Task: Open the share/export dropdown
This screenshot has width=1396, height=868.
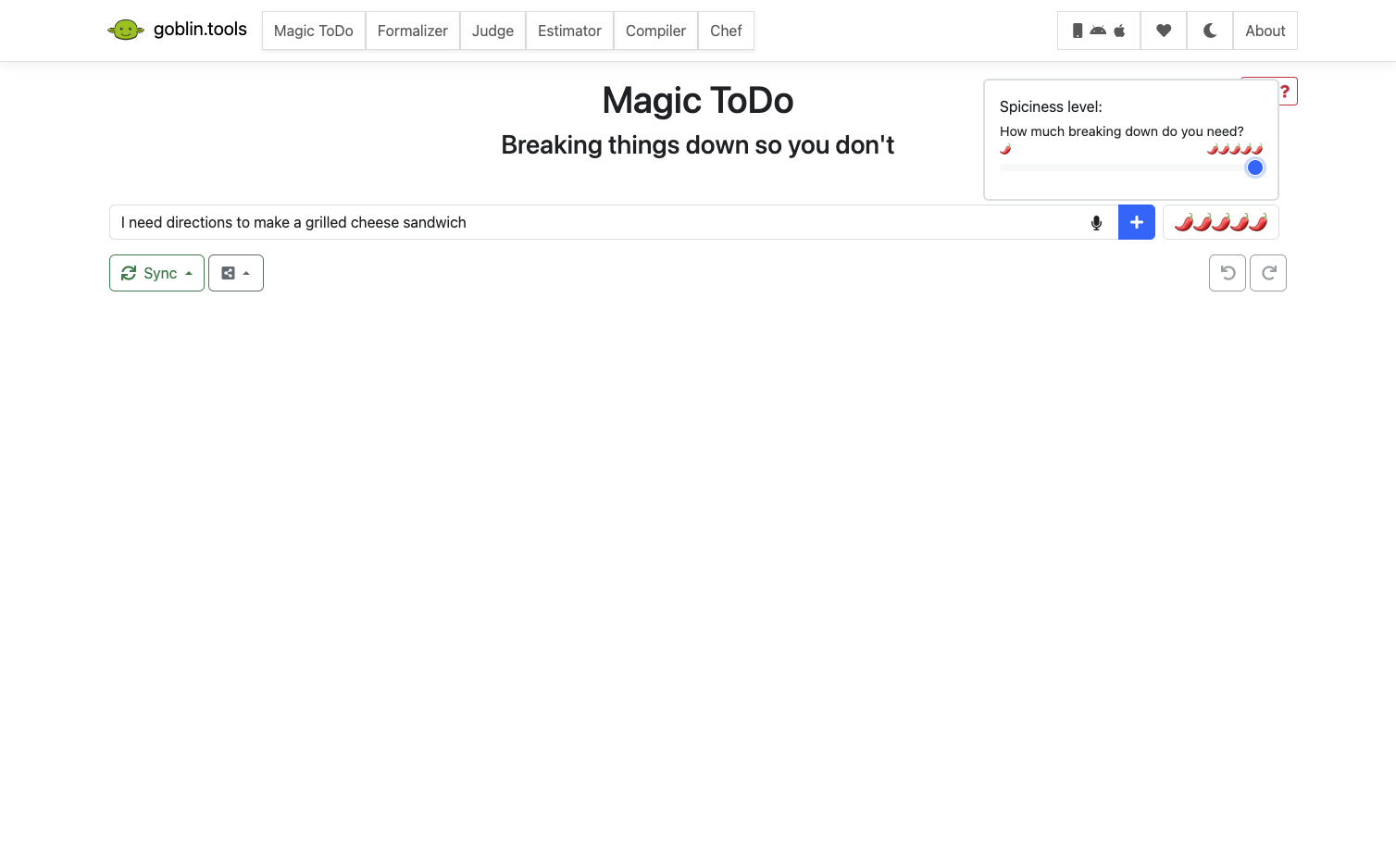Action: click(236, 273)
